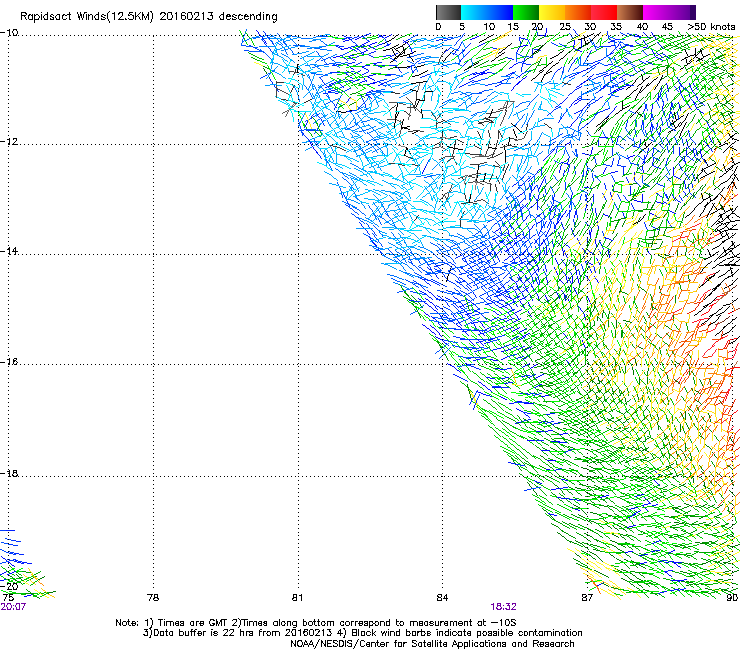Click the purple '18:32' time label
This screenshot has width=740, height=650.
503,607
